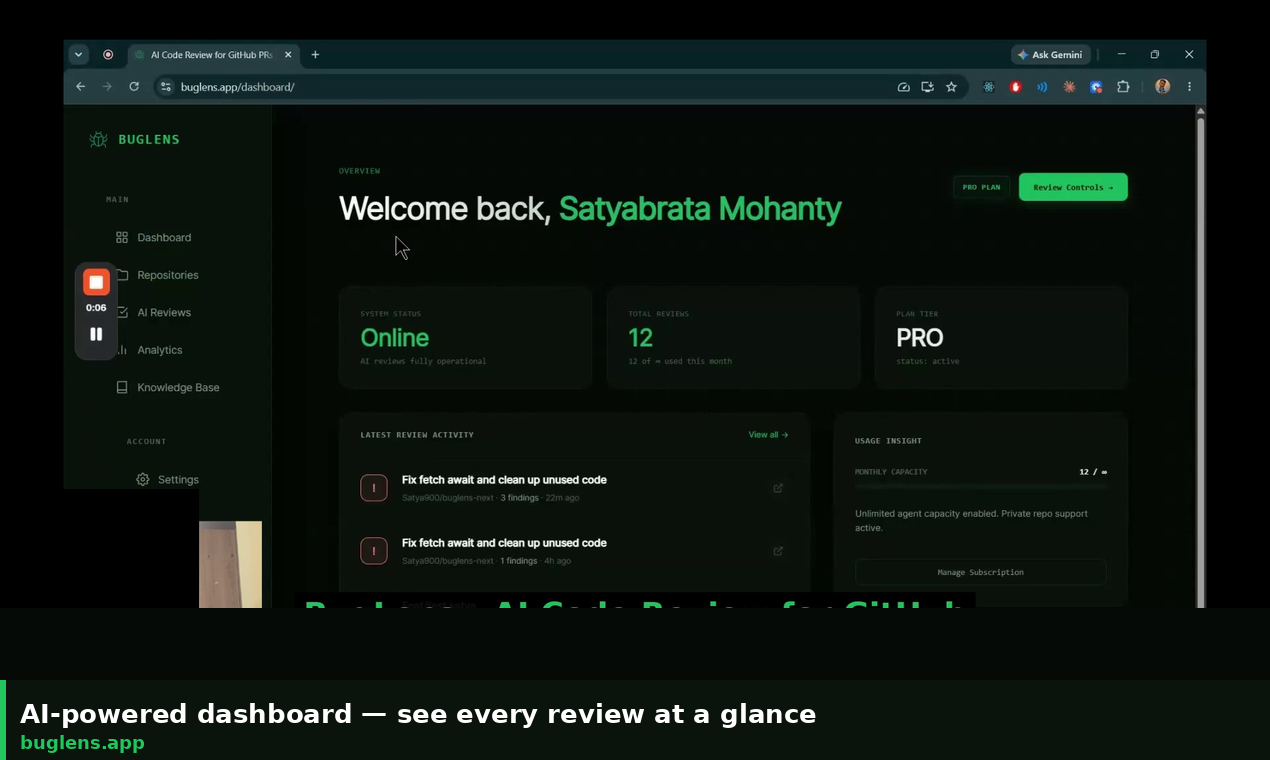Open external link of 4h ago review
The width and height of the screenshot is (1270, 760).
click(x=778, y=551)
